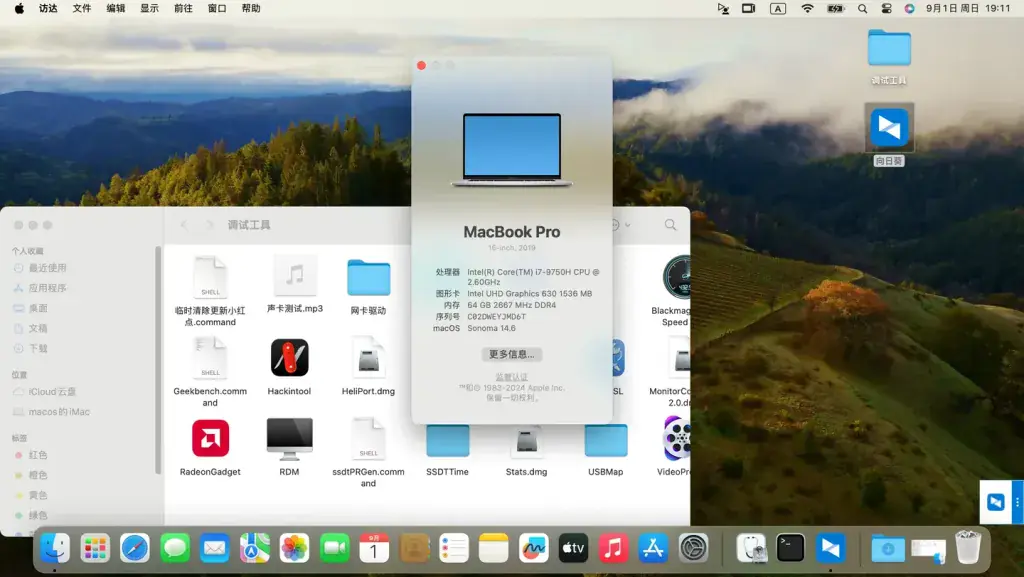This screenshot has width=1024, height=577.
Task: Open Disk Utility from the Dock
Action: pos(750,548)
